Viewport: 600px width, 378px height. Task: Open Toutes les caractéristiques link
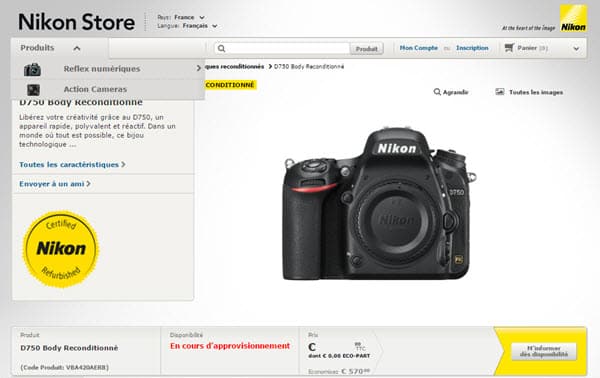[x=72, y=165]
